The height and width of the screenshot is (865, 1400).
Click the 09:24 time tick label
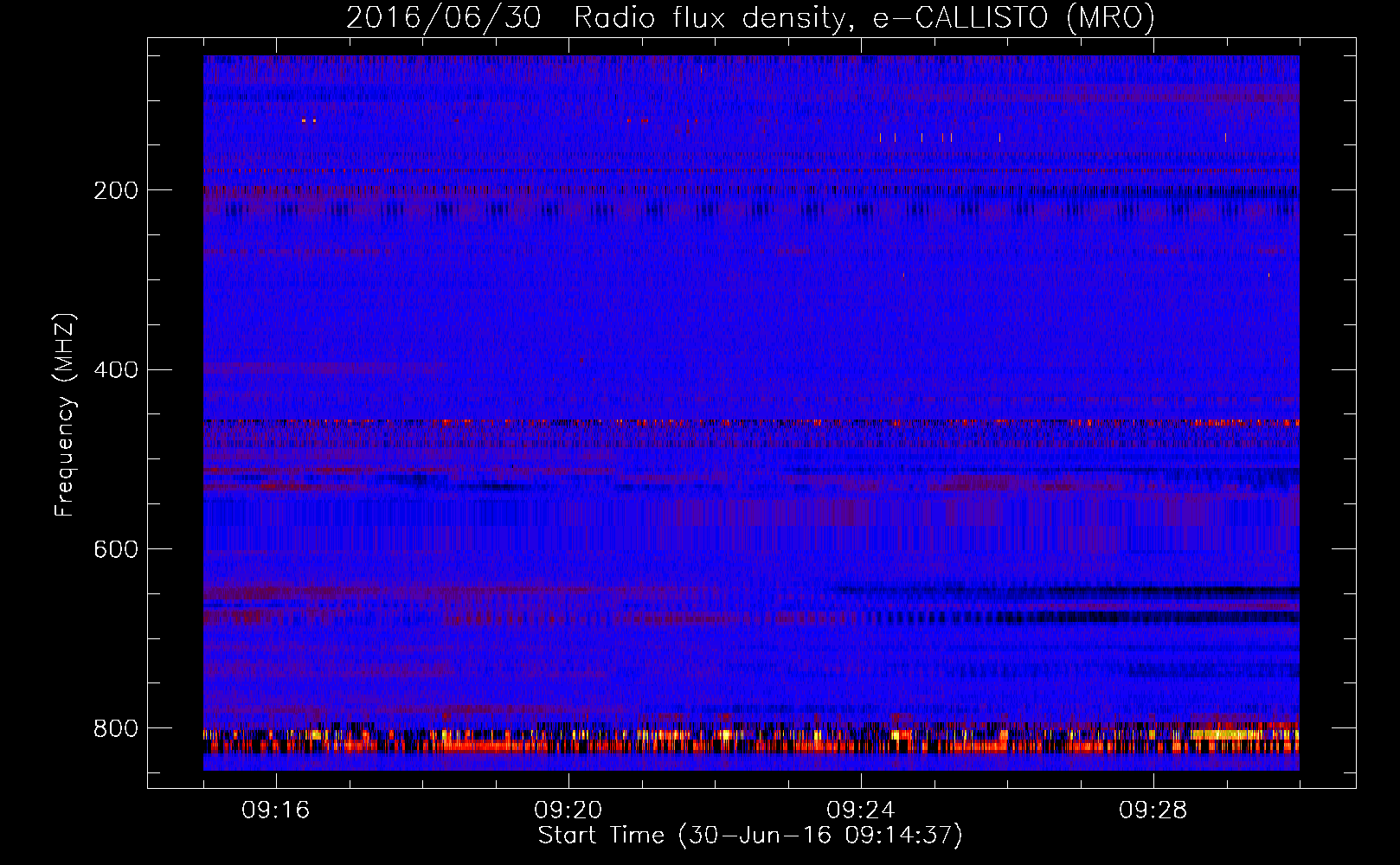coord(861,811)
